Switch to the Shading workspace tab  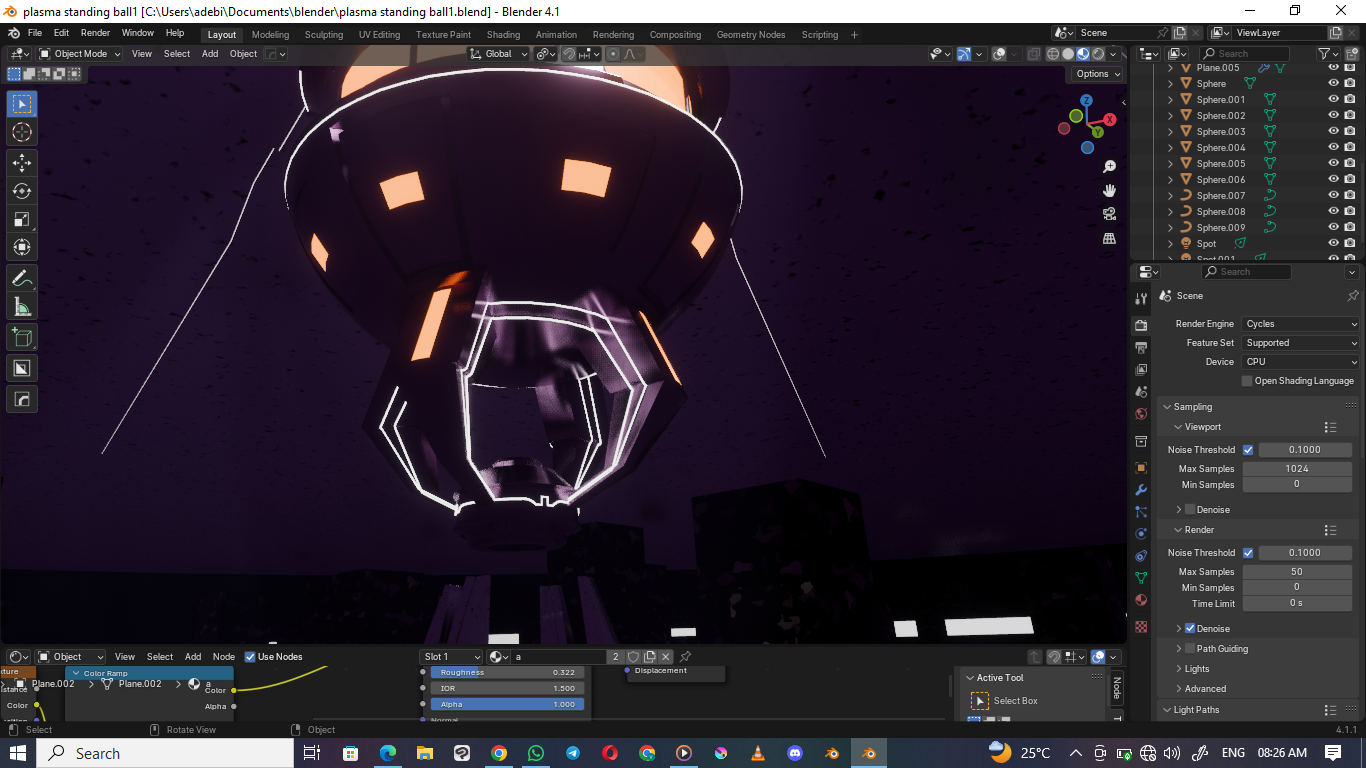[503, 34]
